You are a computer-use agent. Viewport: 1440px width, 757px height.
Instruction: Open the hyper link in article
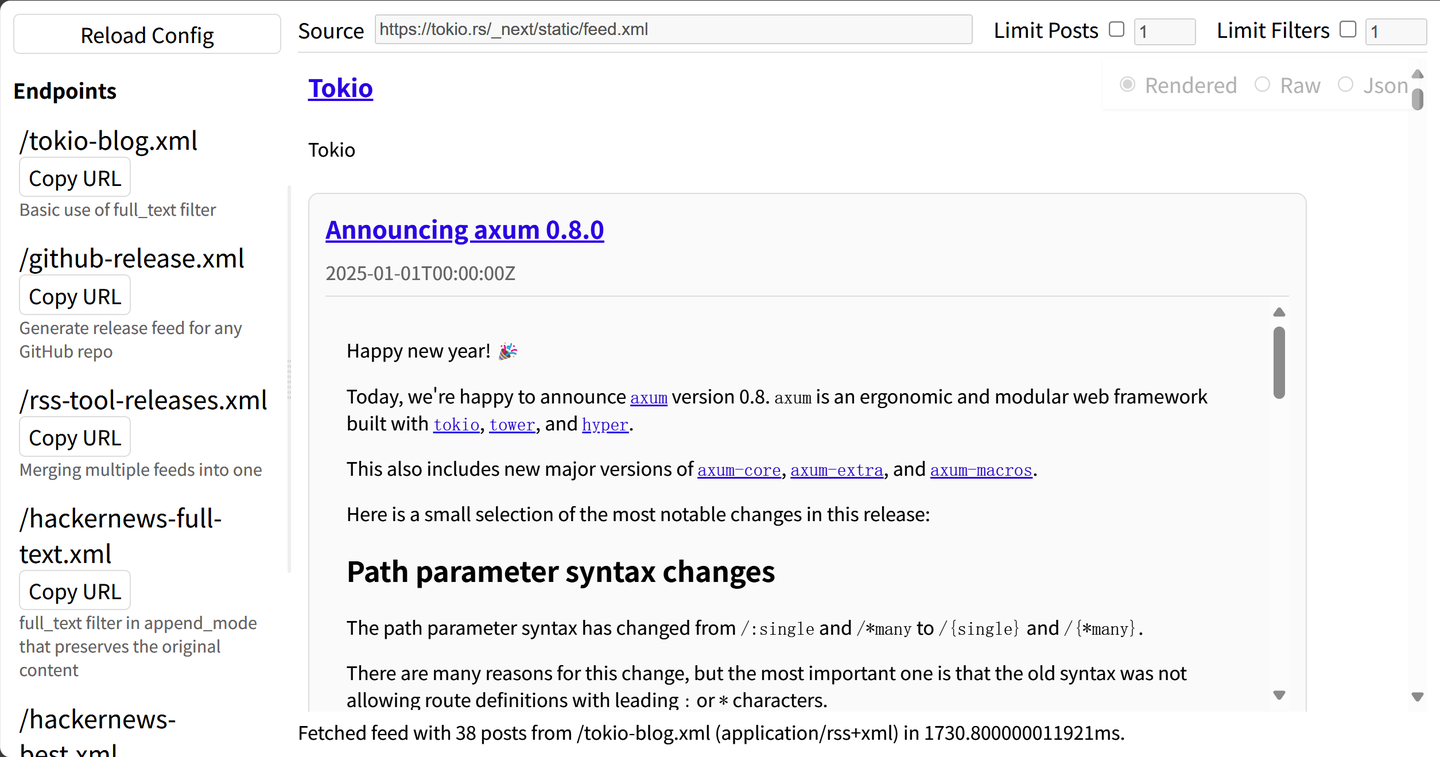pos(605,425)
